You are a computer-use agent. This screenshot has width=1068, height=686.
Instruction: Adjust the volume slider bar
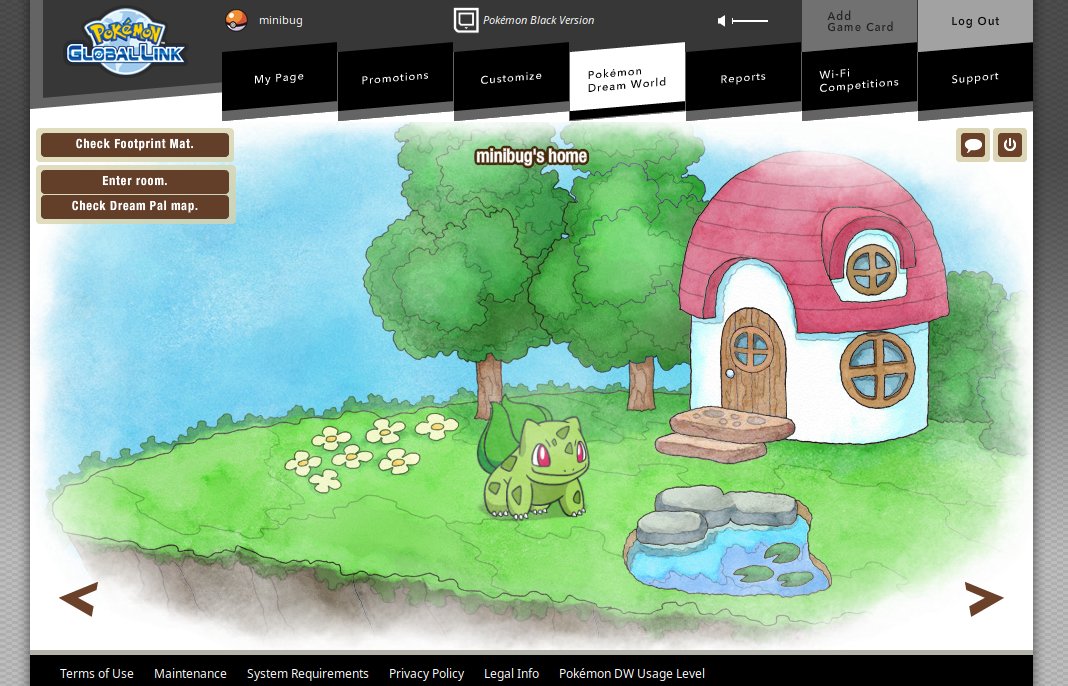point(749,21)
